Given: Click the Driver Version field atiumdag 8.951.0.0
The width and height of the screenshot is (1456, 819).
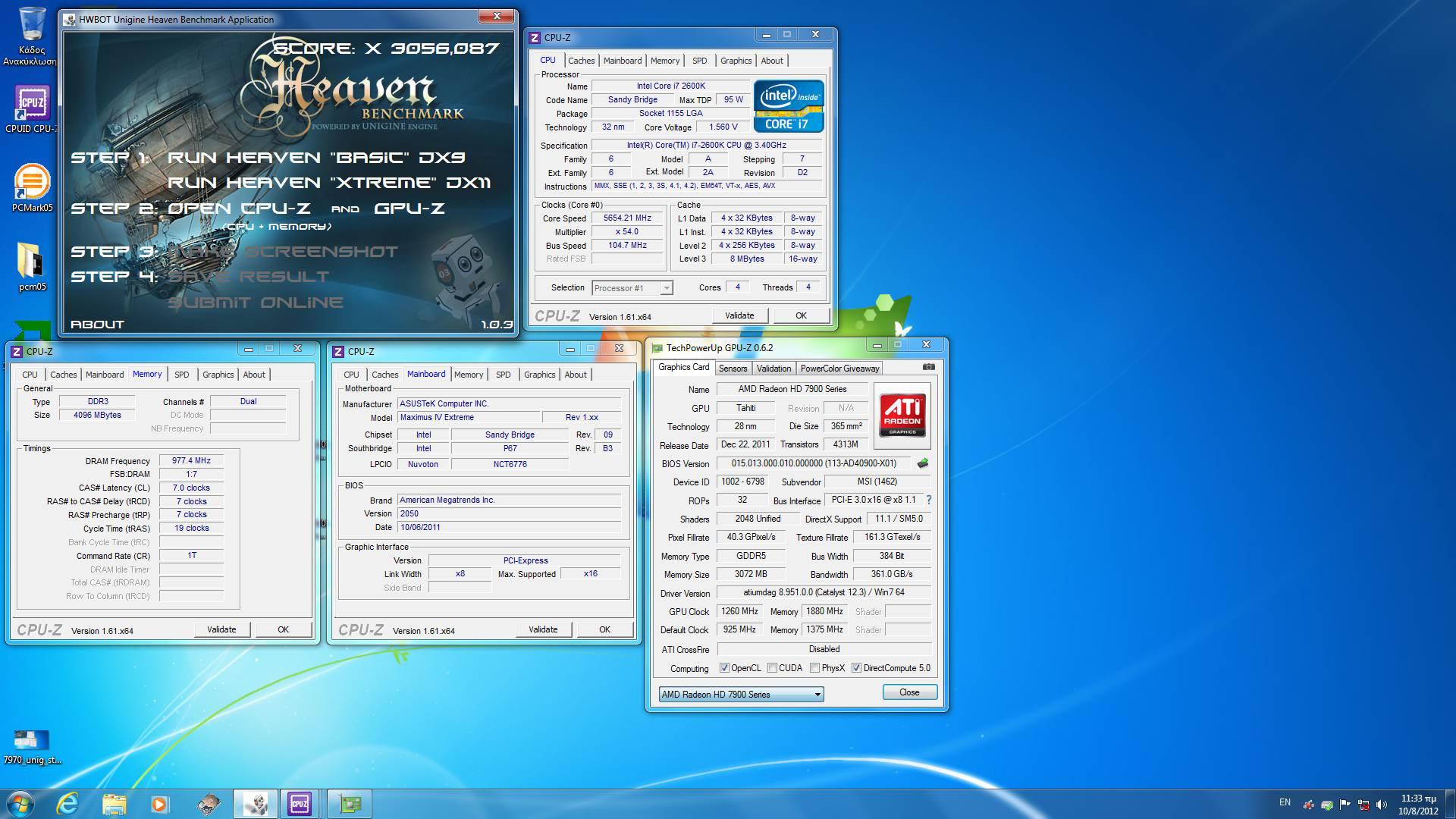Looking at the screenshot, I should coord(824,592).
